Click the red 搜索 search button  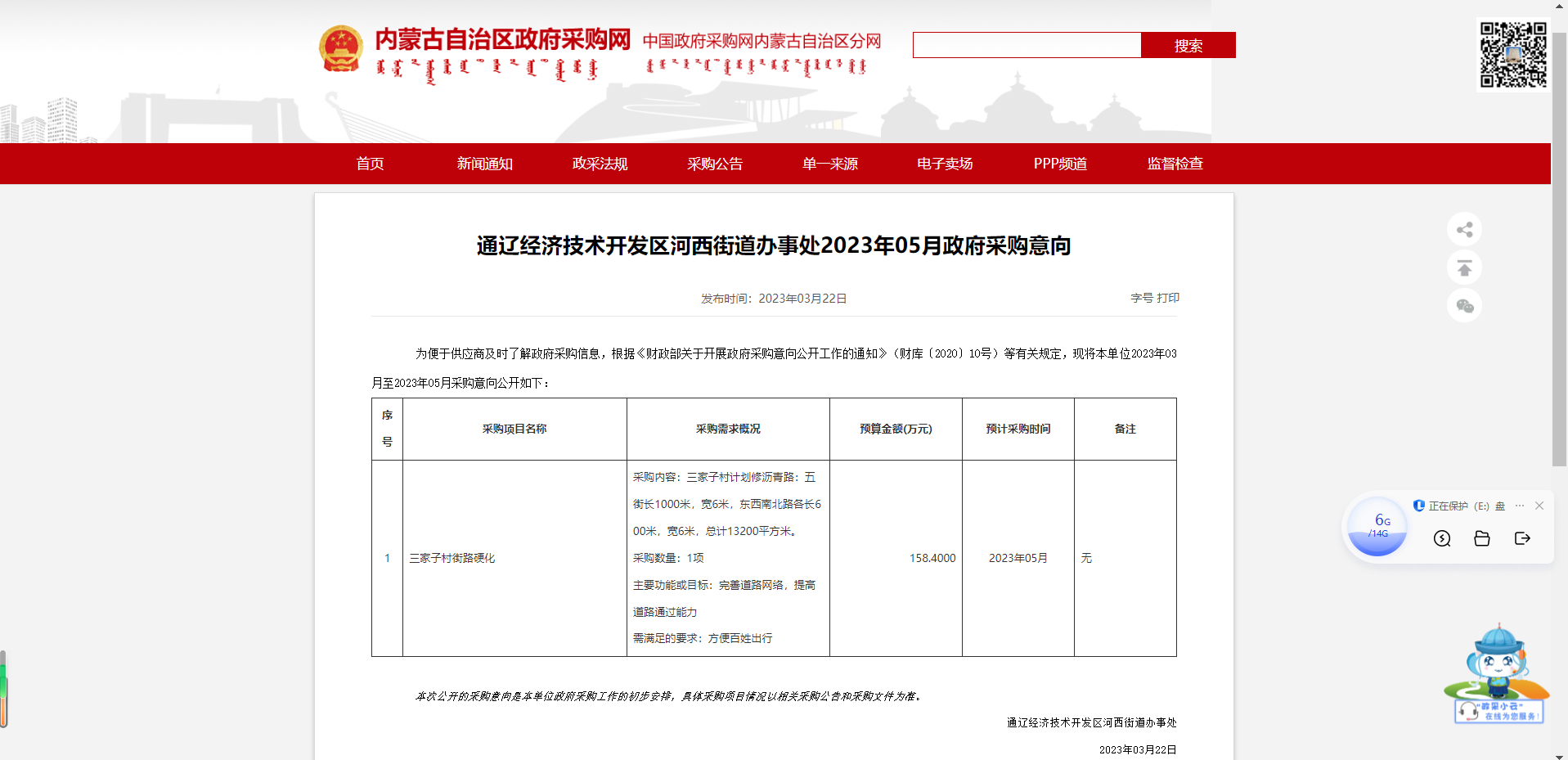(x=1188, y=46)
